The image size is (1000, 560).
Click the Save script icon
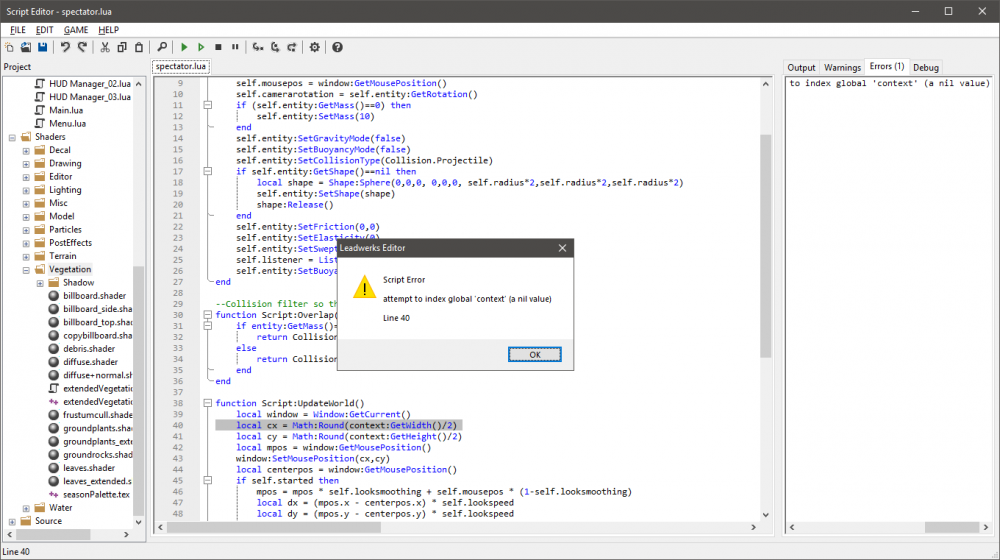[42, 47]
